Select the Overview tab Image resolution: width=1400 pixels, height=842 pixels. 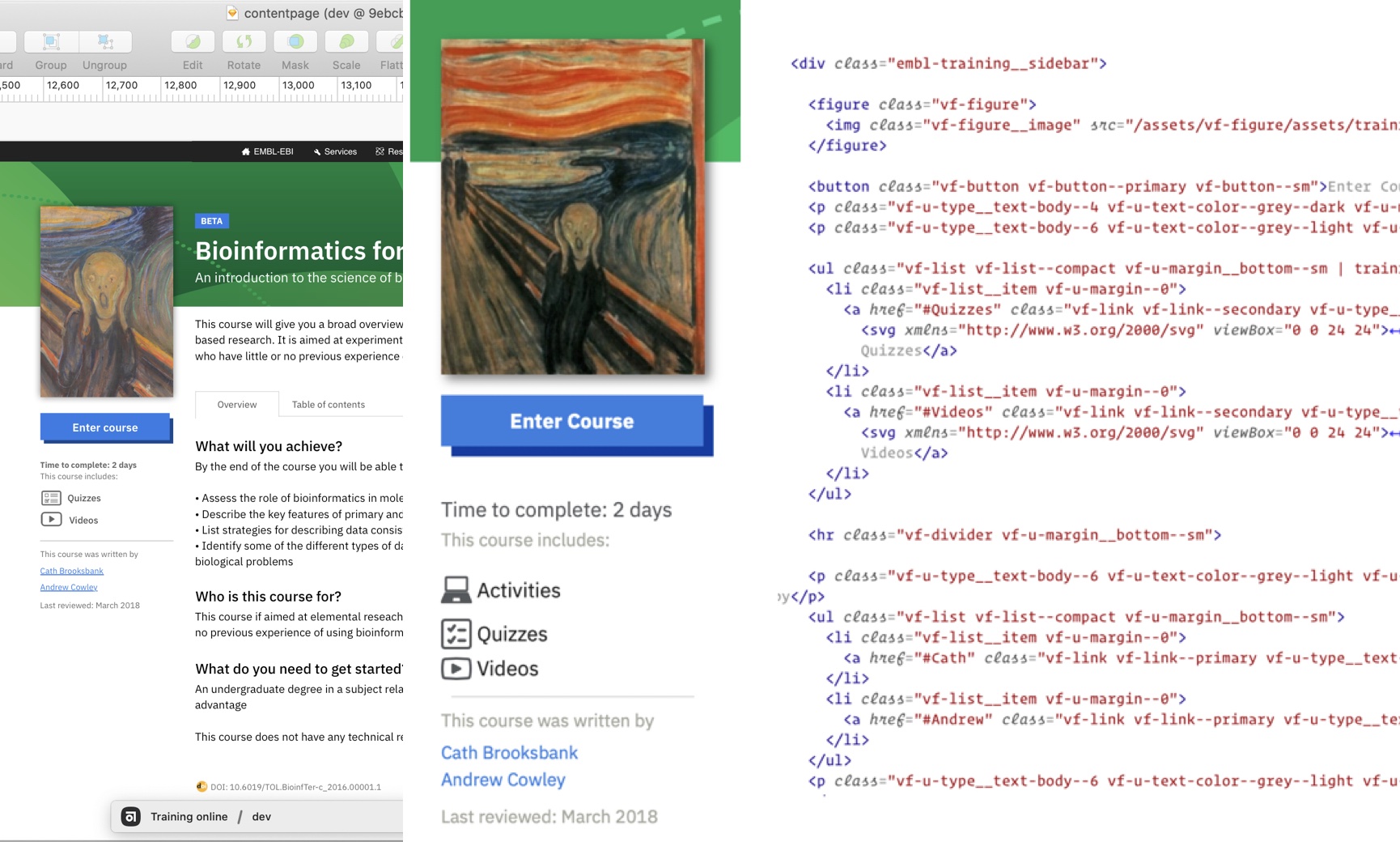[x=235, y=404]
